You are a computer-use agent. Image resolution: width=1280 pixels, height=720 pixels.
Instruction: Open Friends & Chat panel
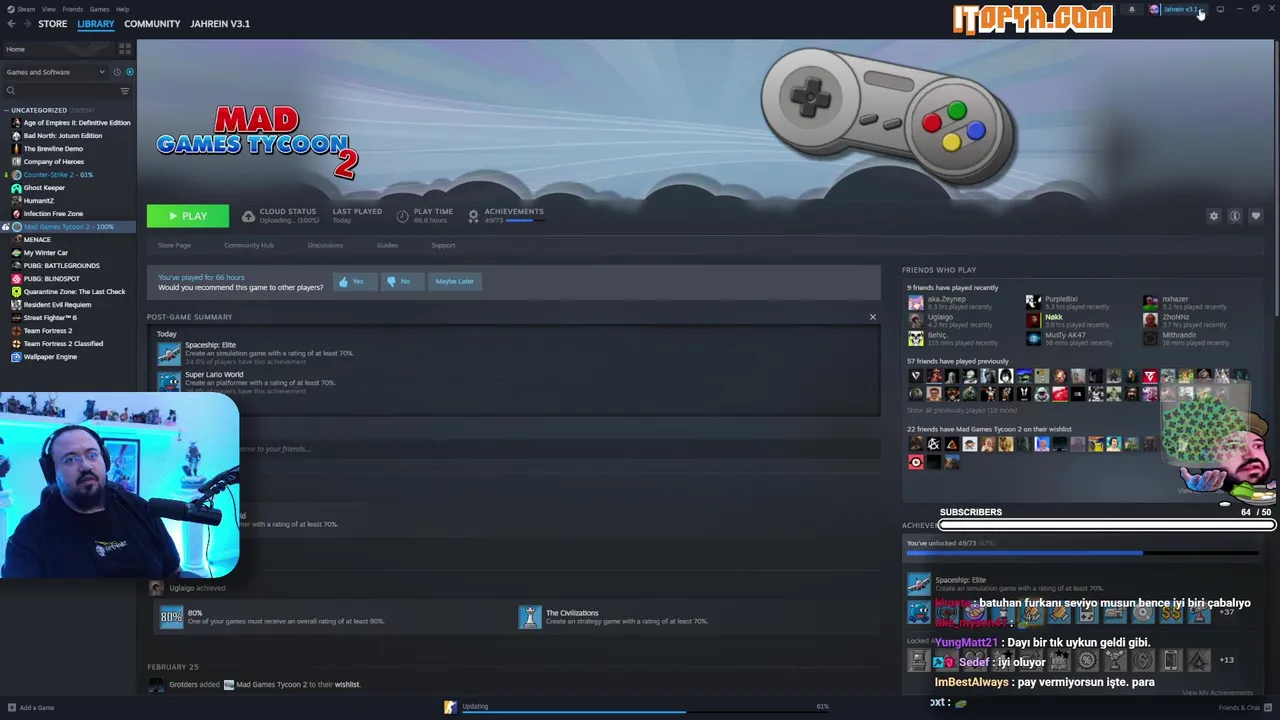point(1245,708)
